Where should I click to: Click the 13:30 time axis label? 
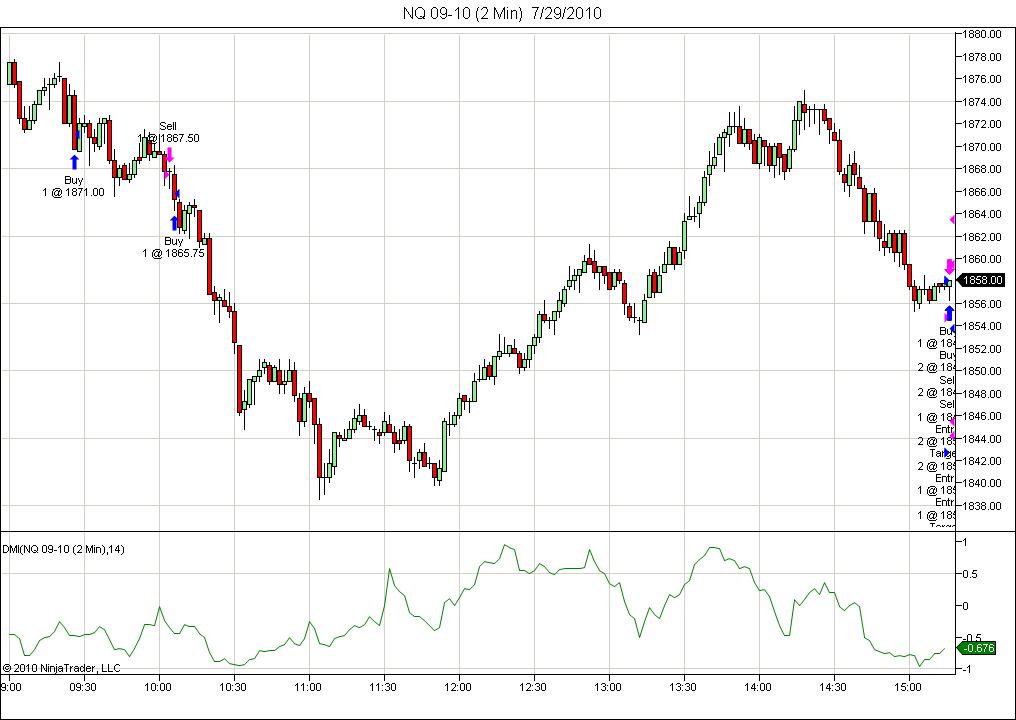tap(684, 687)
